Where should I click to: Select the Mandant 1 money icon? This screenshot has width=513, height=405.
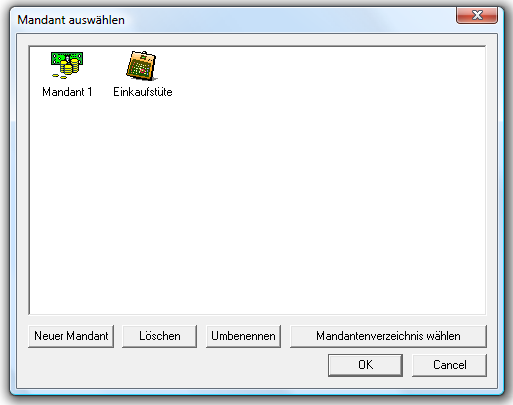67,65
